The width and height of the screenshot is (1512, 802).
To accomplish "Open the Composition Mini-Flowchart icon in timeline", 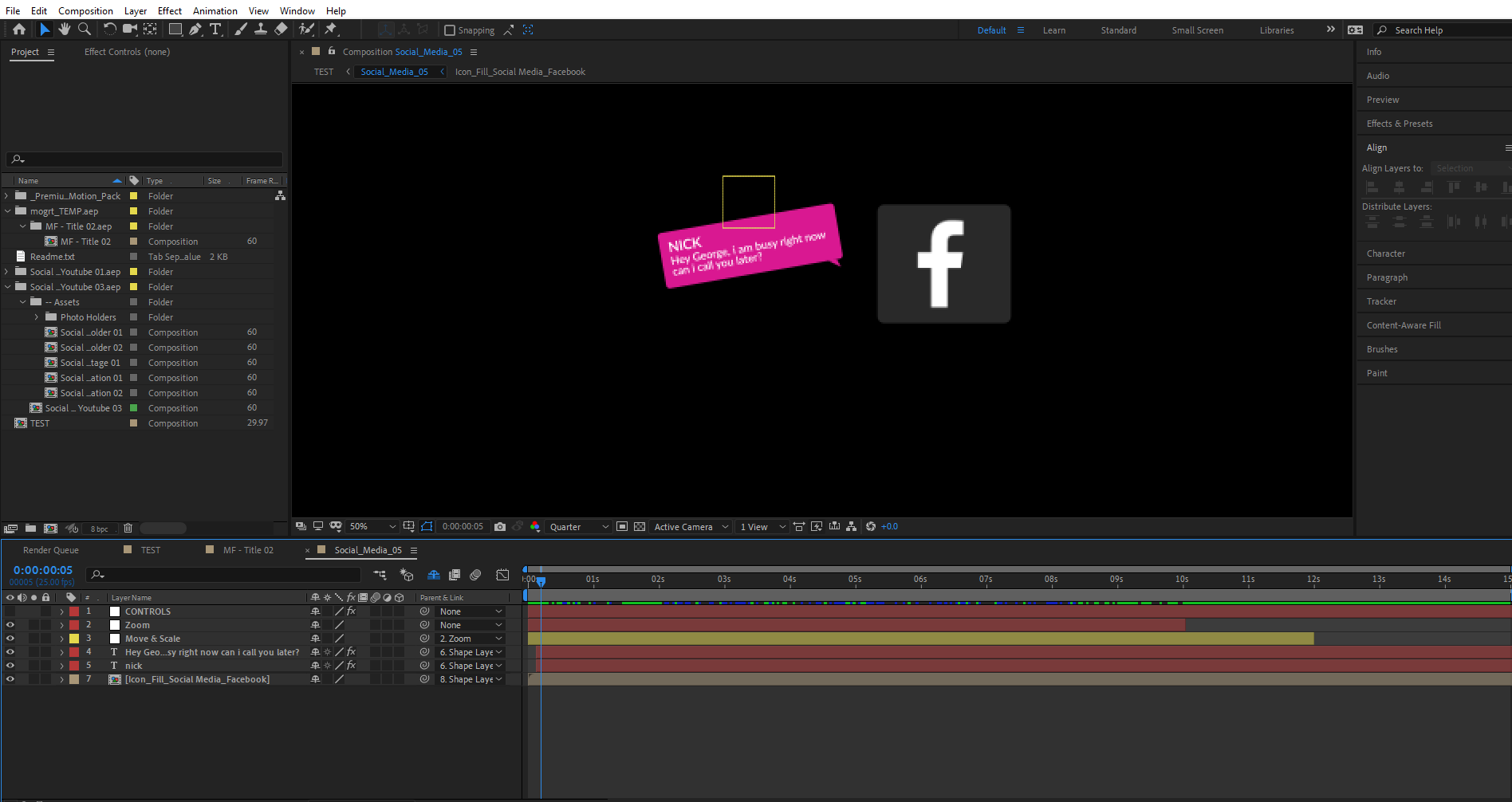I will tap(380, 575).
